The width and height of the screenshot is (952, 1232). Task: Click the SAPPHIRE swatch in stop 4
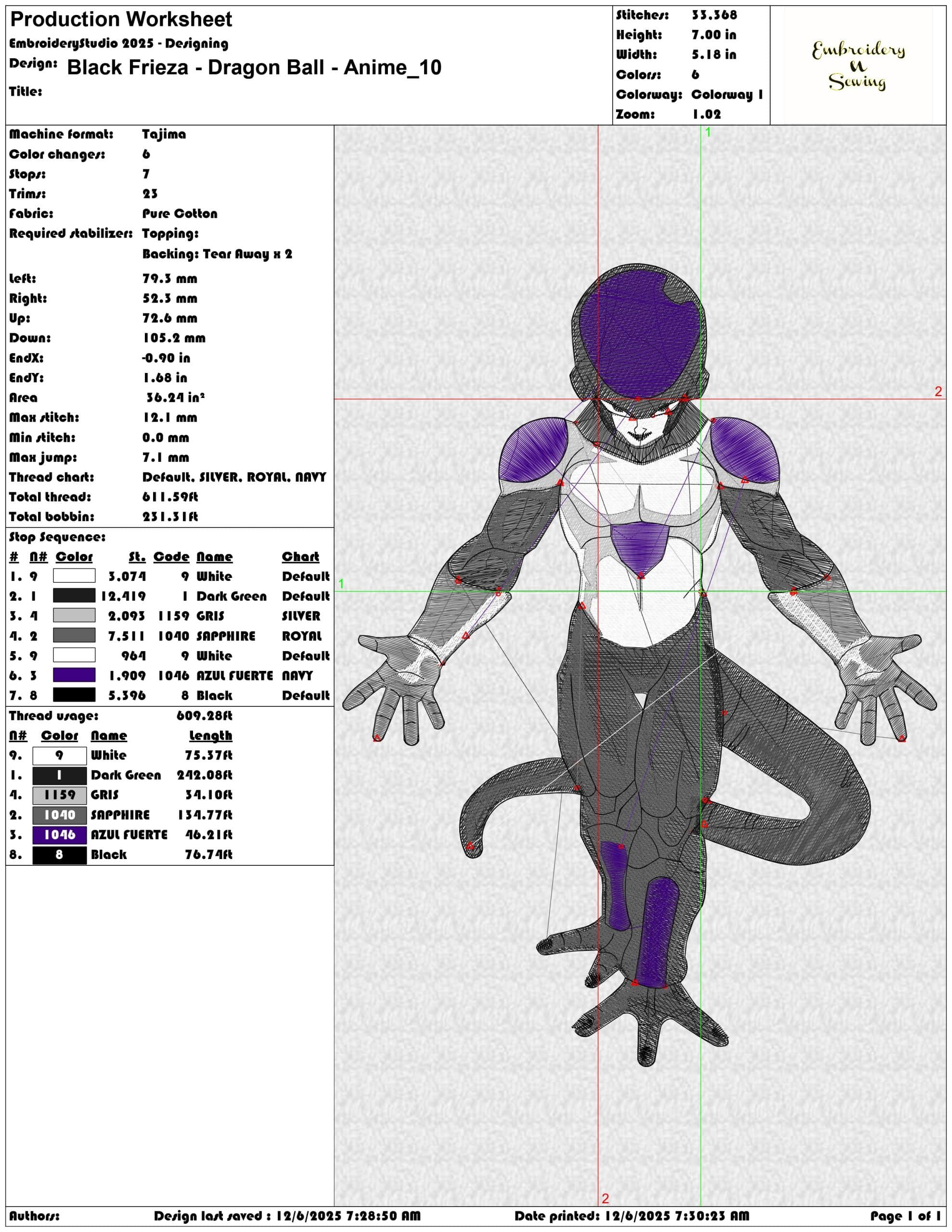[x=74, y=635]
